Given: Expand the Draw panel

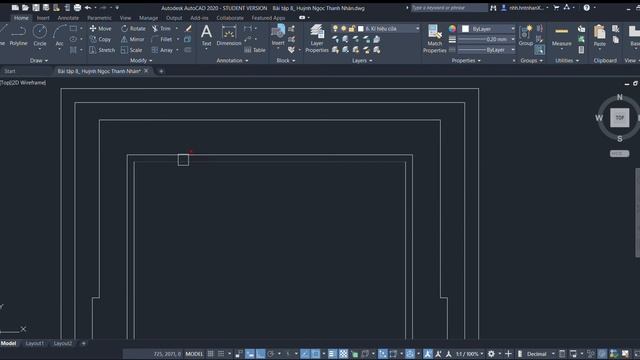Looking at the screenshot, I should pos(39,60).
